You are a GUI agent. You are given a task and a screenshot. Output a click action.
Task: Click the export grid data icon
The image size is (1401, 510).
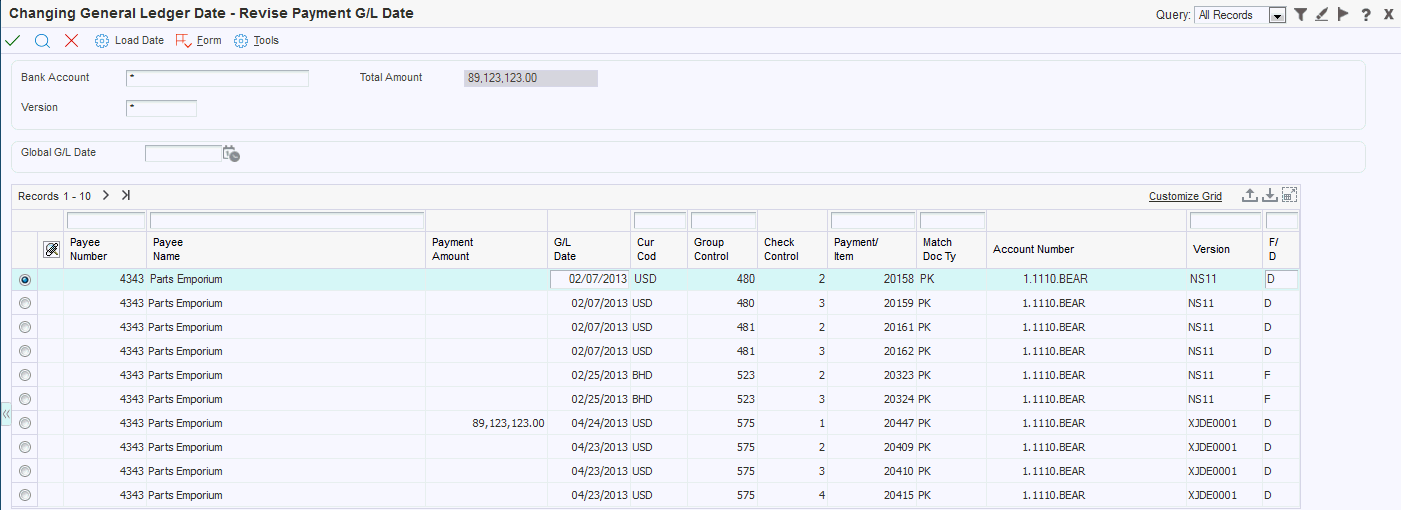1249,195
